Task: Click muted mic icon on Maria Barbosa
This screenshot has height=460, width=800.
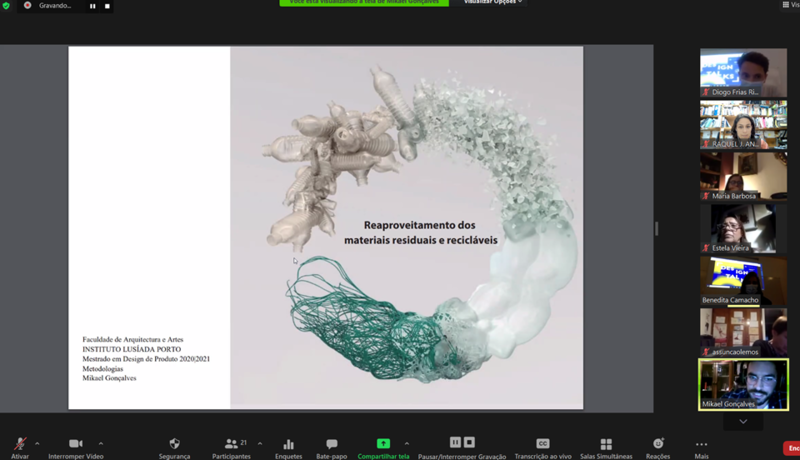Action: point(706,196)
